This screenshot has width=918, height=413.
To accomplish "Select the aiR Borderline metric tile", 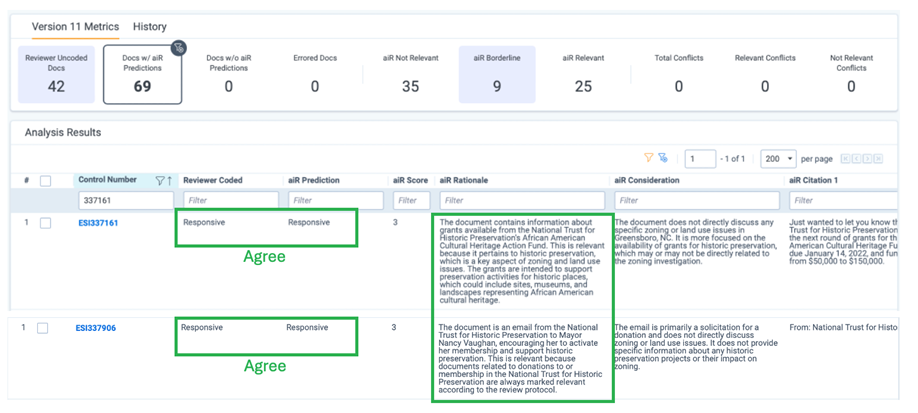I will [497, 75].
